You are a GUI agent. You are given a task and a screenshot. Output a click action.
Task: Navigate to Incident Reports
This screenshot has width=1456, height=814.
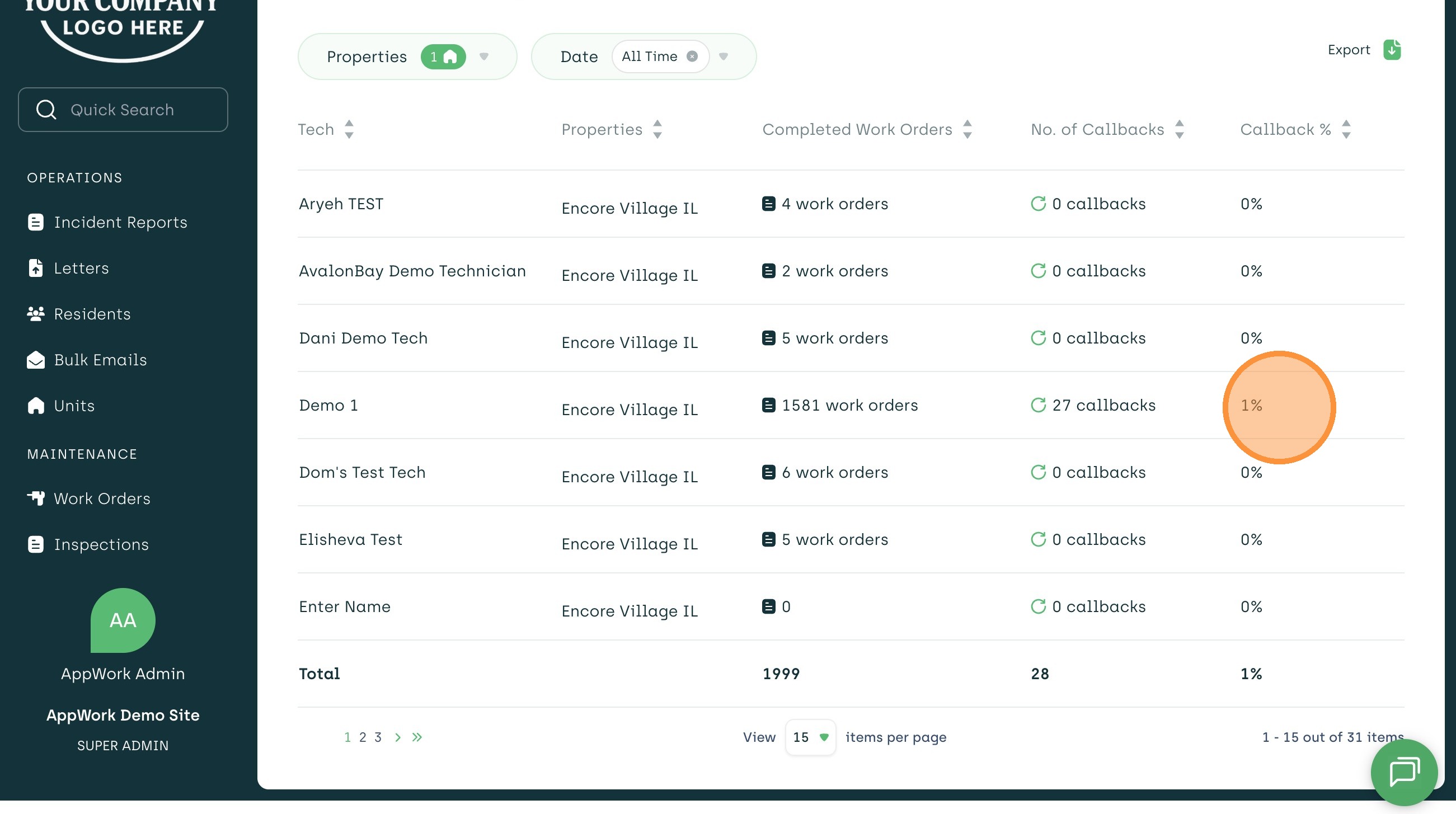click(x=120, y=222)
